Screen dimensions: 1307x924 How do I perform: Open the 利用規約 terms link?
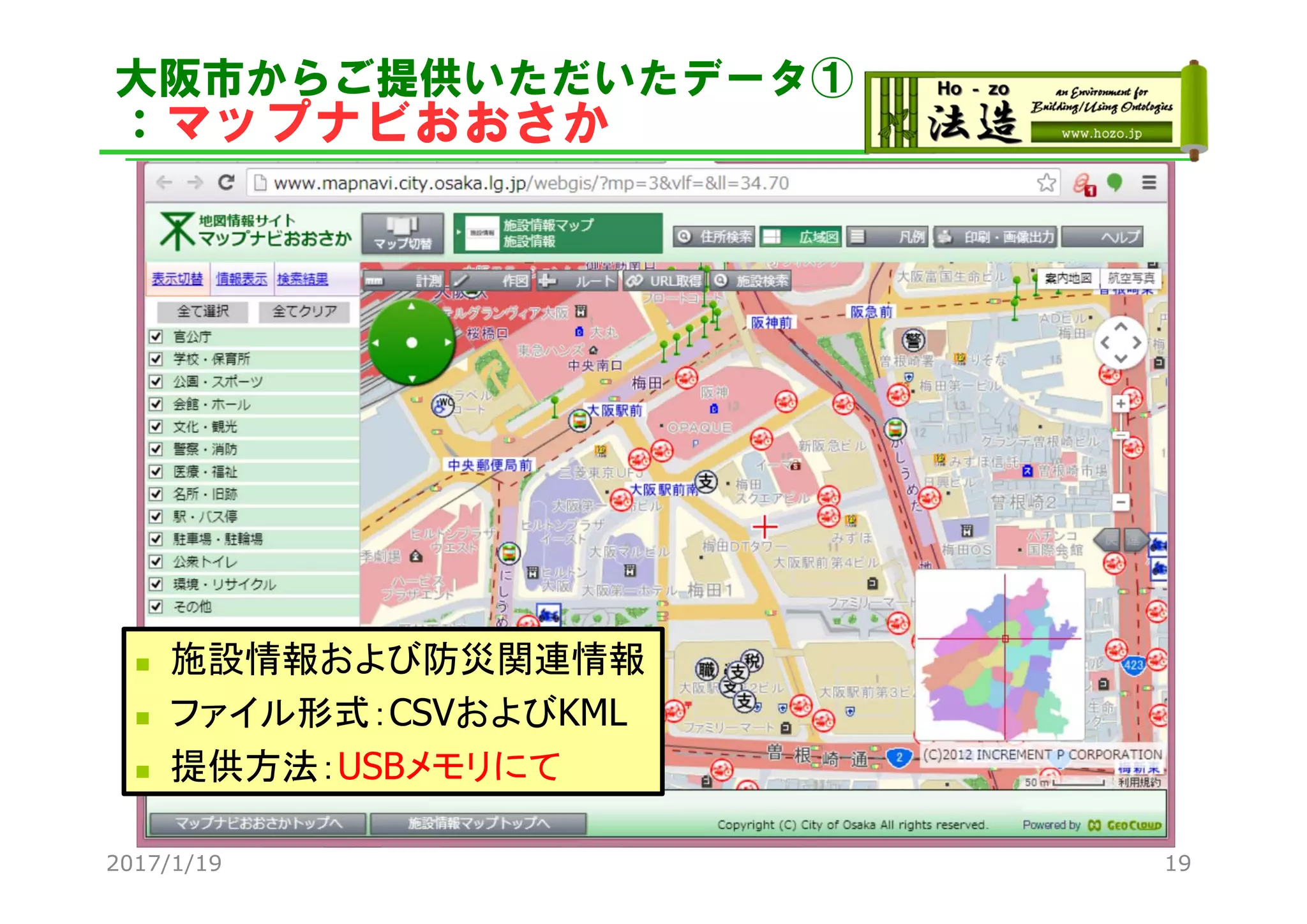point(1139,782)
